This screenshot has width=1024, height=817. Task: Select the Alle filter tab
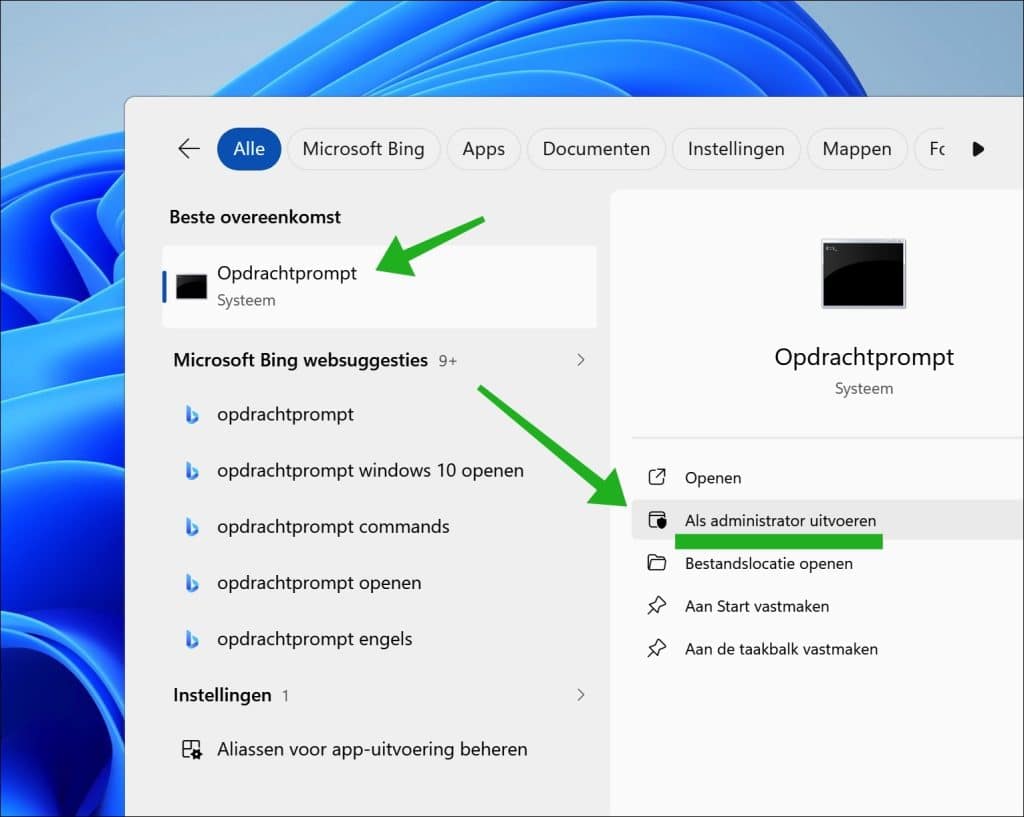click(249, 149)
